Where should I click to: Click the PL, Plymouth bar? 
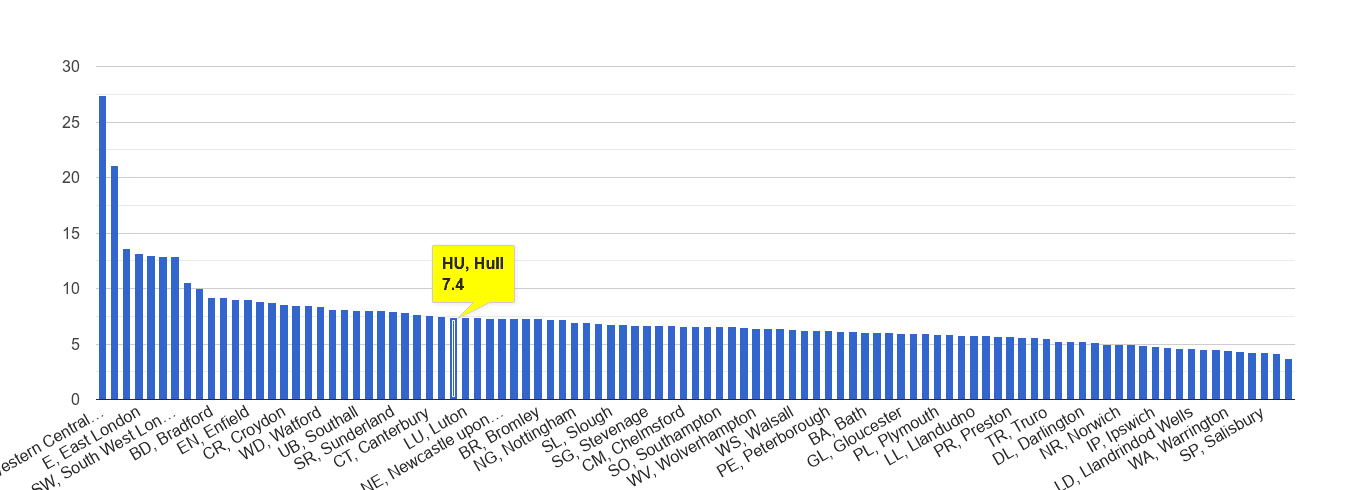tap(937, 368)
